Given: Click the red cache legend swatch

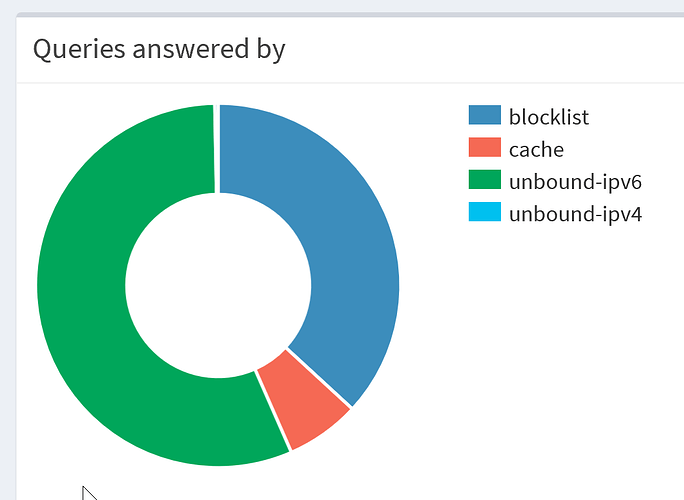Looking at the screenshot, I should 485,149.
